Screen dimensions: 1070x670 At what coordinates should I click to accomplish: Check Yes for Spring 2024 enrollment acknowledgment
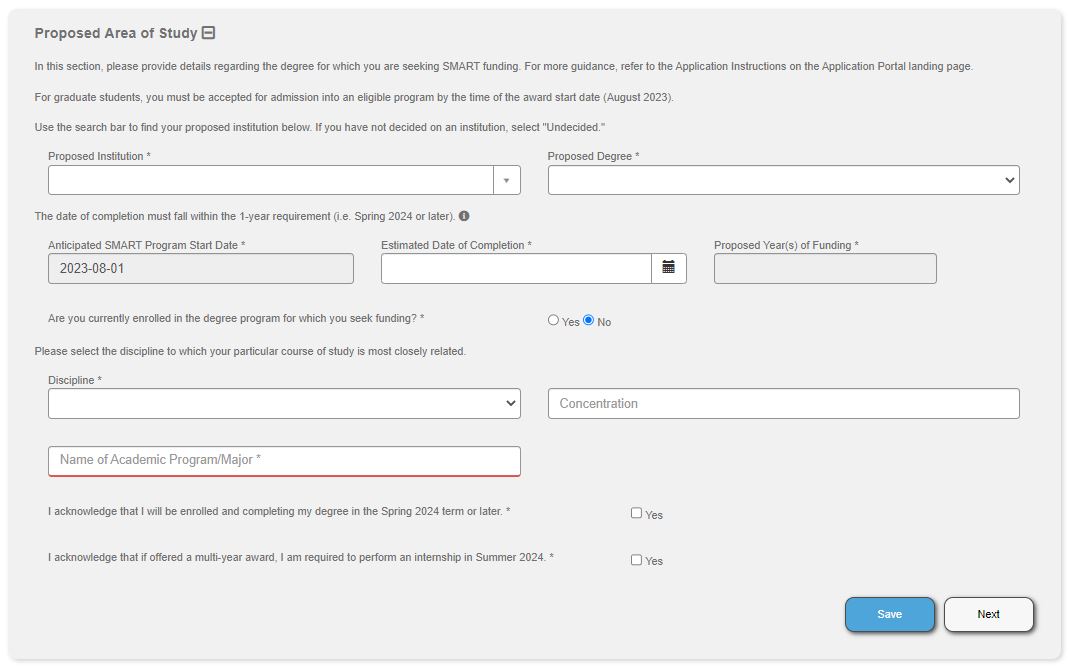(637, 513)
